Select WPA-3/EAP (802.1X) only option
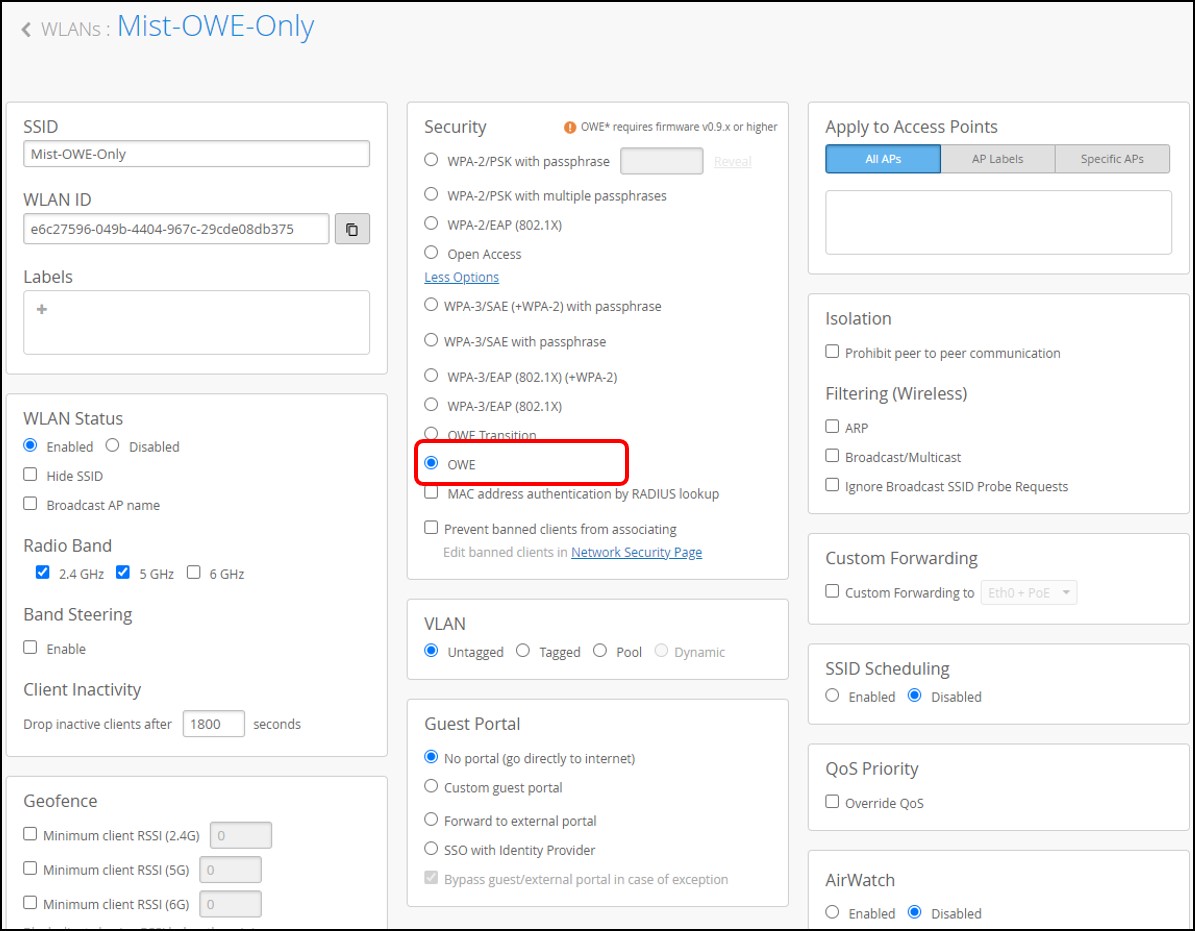 pos(431,405)
